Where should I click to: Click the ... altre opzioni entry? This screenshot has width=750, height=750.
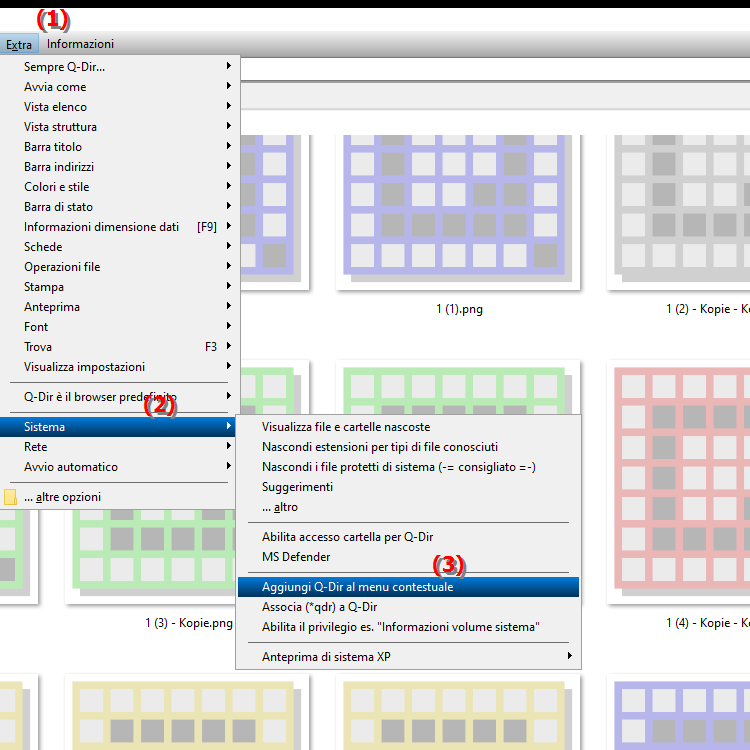pyautogui.click(x=120, y=497)
